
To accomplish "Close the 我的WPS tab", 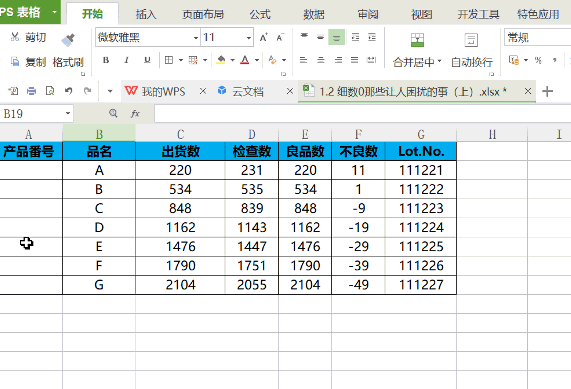I will pyautogui.click(x=203, y=91).
